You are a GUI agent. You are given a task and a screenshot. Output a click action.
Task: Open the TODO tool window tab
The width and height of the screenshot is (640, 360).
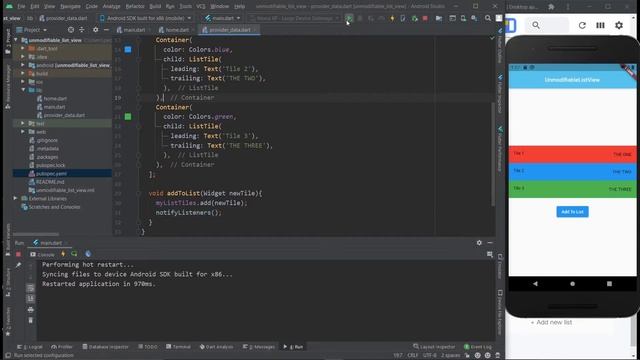click(x=148, y=347)
